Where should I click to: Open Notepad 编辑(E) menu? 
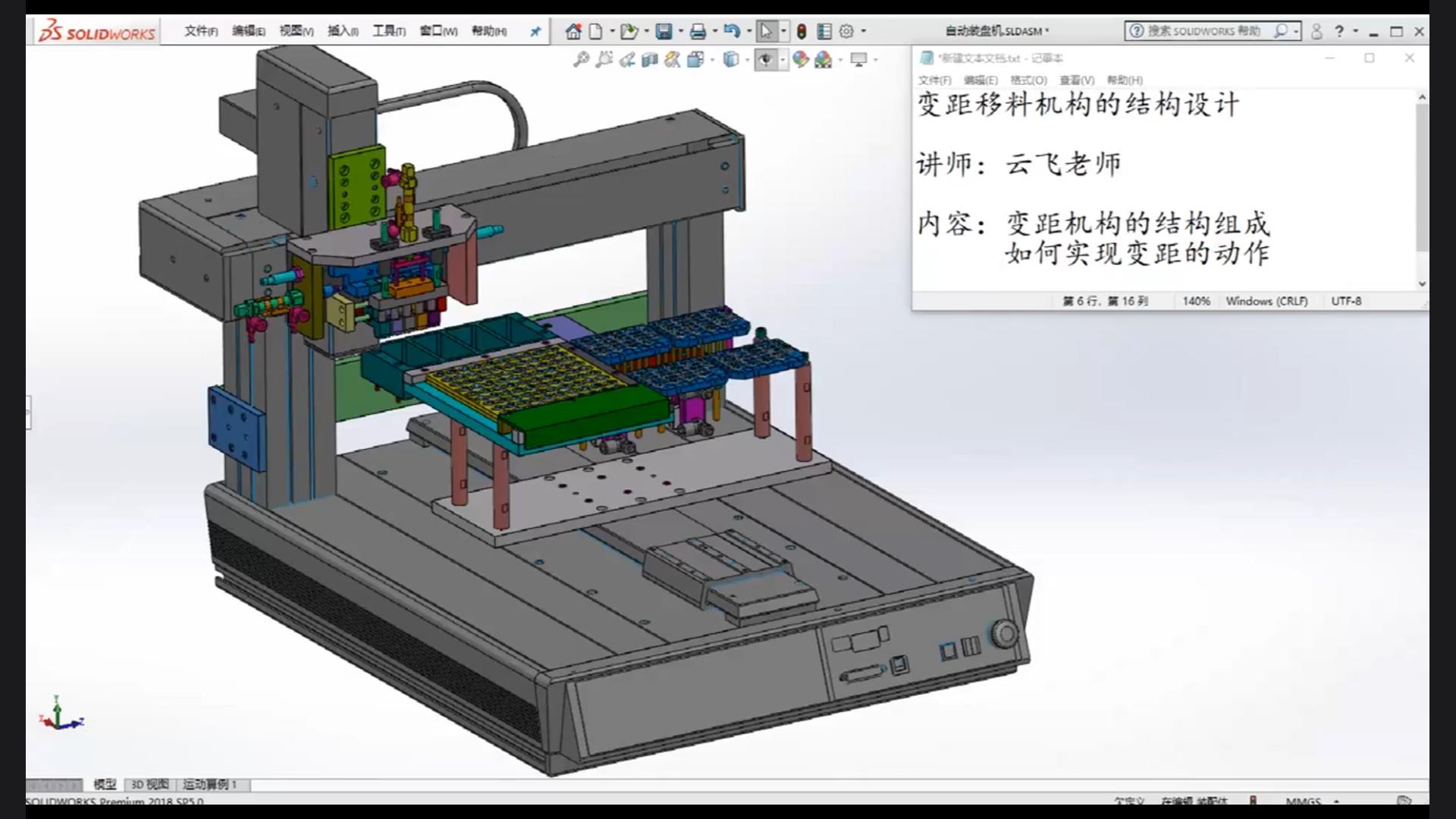pos(981,80)
